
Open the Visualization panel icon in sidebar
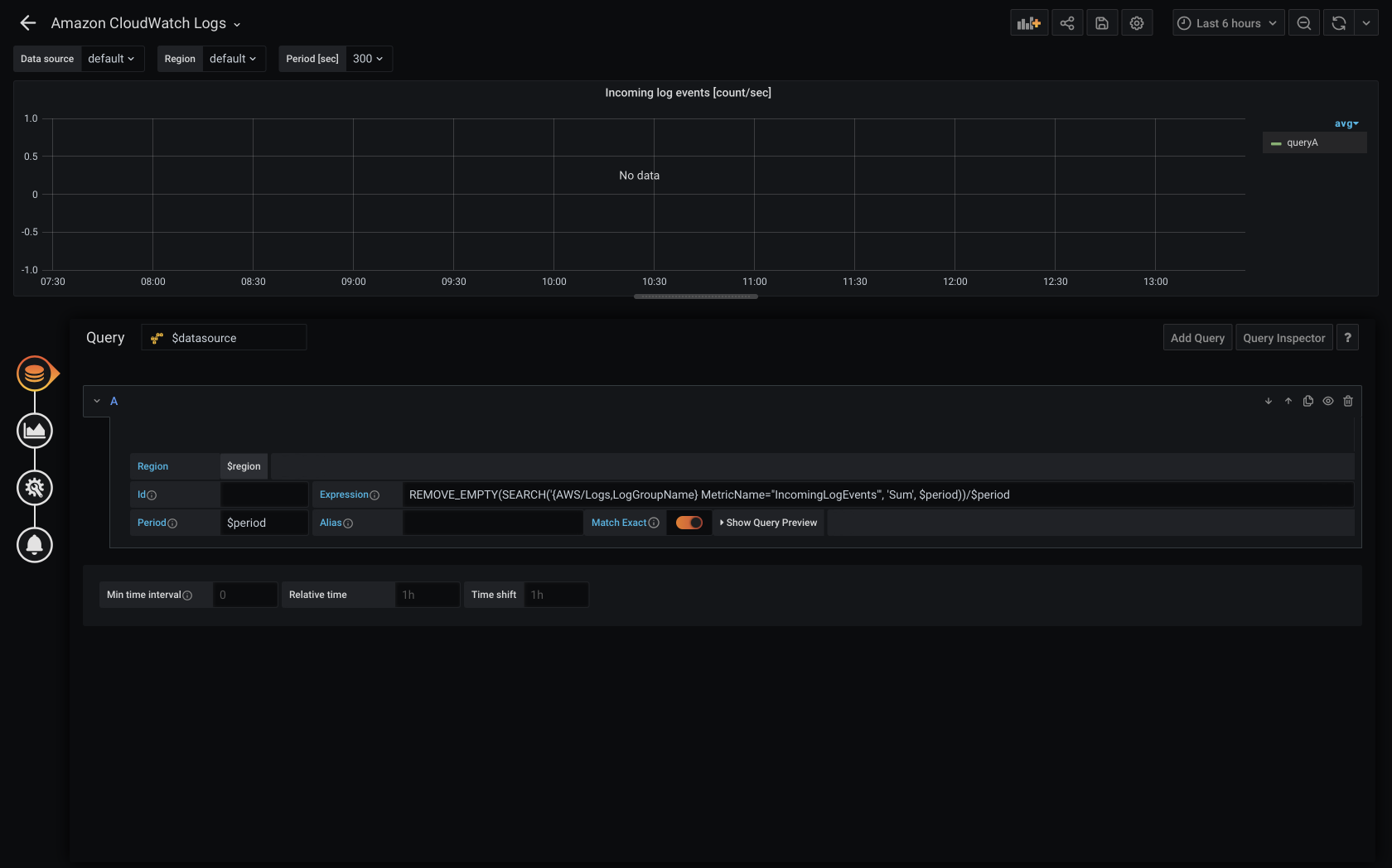coord(35,430)
